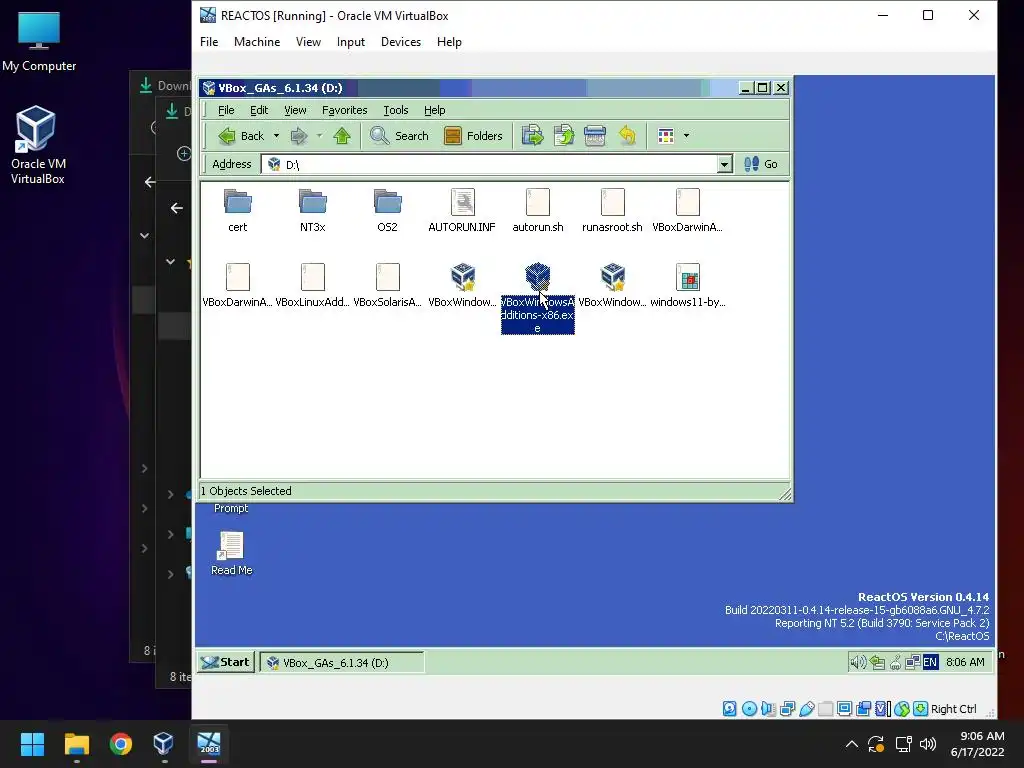
Task: Click the Back arrow in ReactOS explorer
Action: click(240, 136)
